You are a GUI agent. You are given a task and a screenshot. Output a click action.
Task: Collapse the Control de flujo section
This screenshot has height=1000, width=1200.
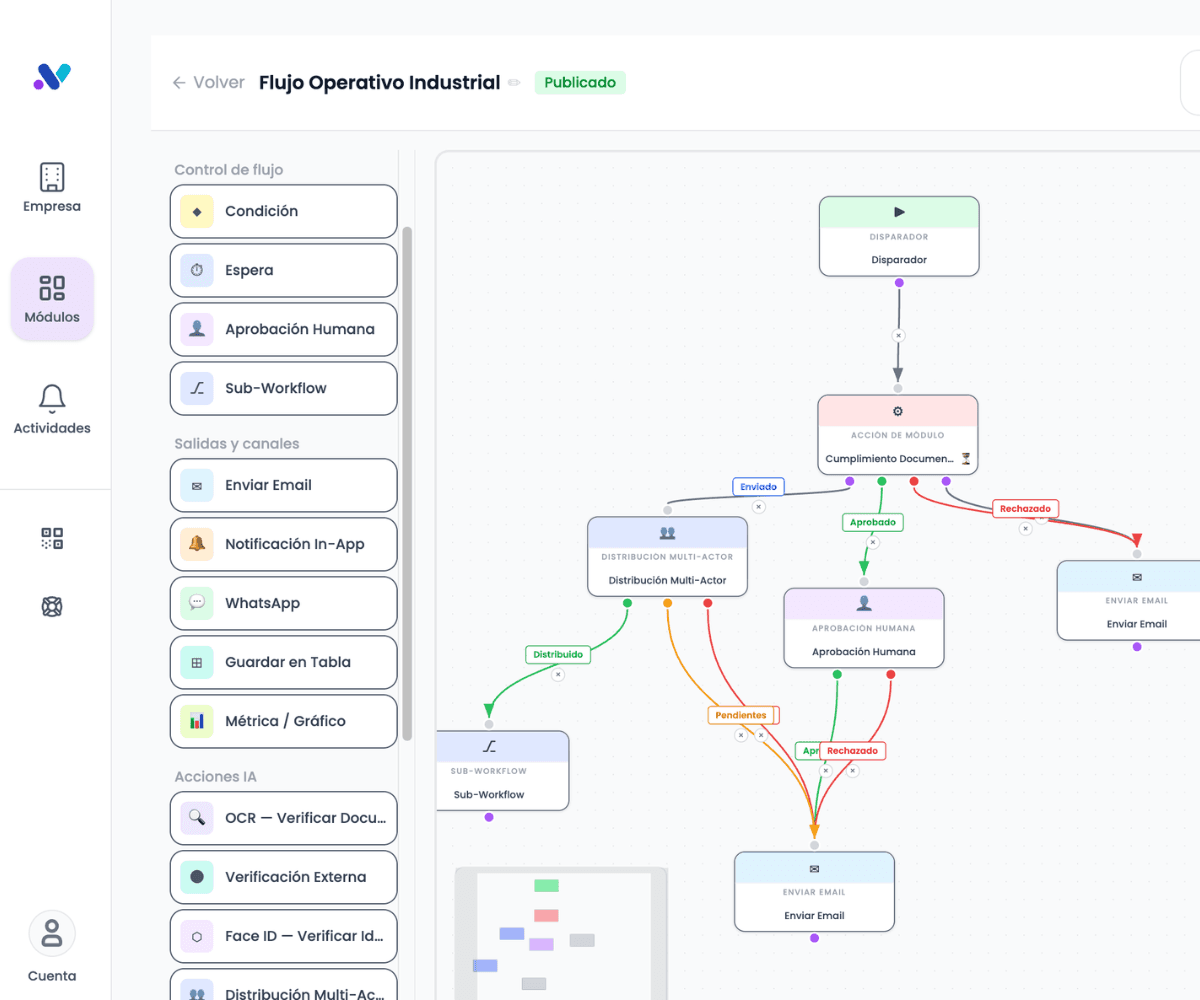[229, 170]
